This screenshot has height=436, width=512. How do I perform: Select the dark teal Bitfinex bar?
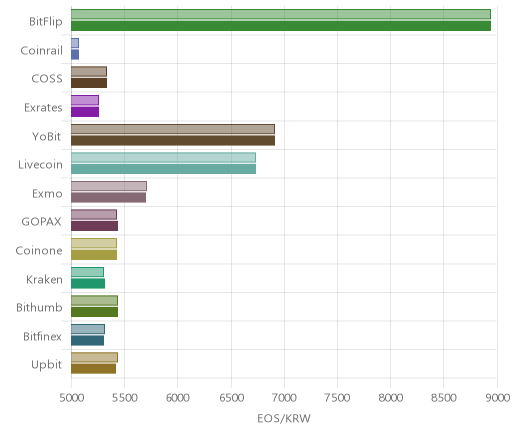[87, 341]
